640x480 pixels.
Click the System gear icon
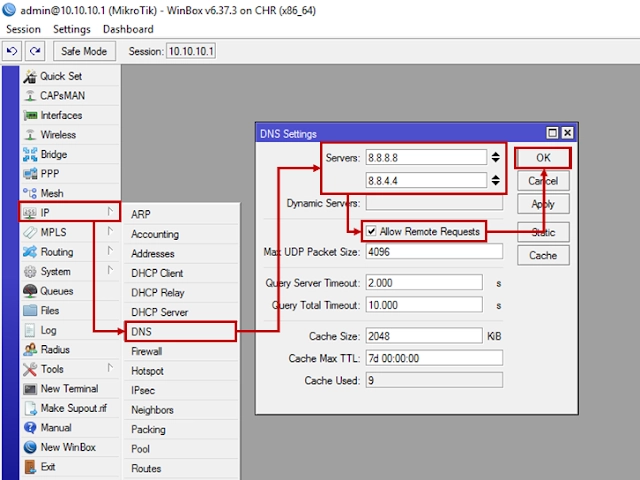click(30, 271)
